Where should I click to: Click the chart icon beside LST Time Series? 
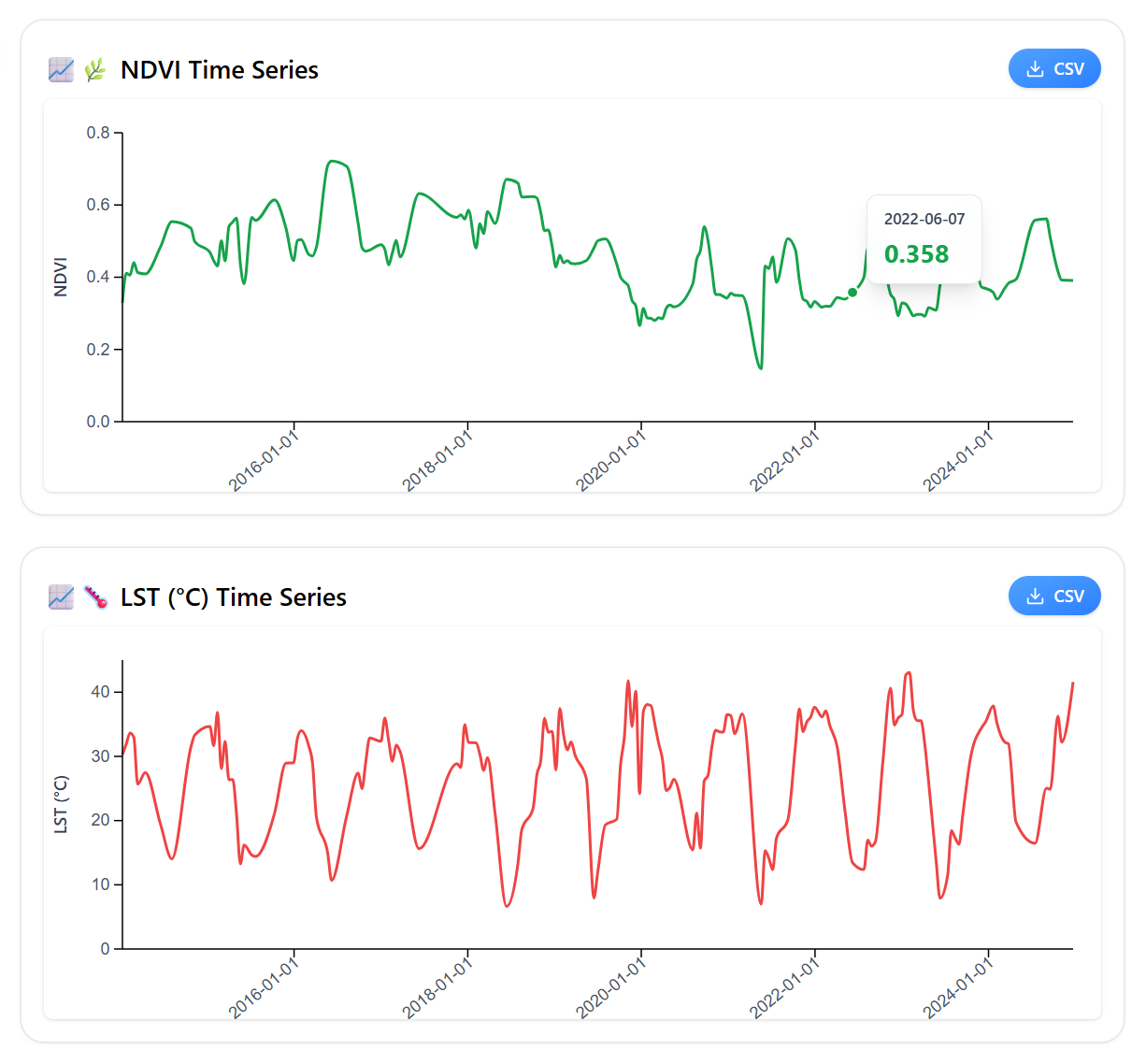[61, 597]
